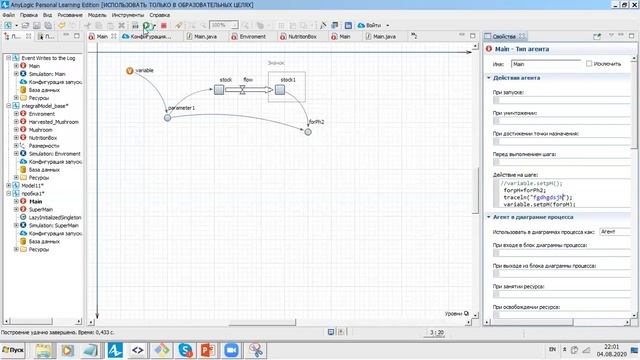Open the Агент combo box in Properties
This screenshot has width=640, height=360.
tap(616, 232)
